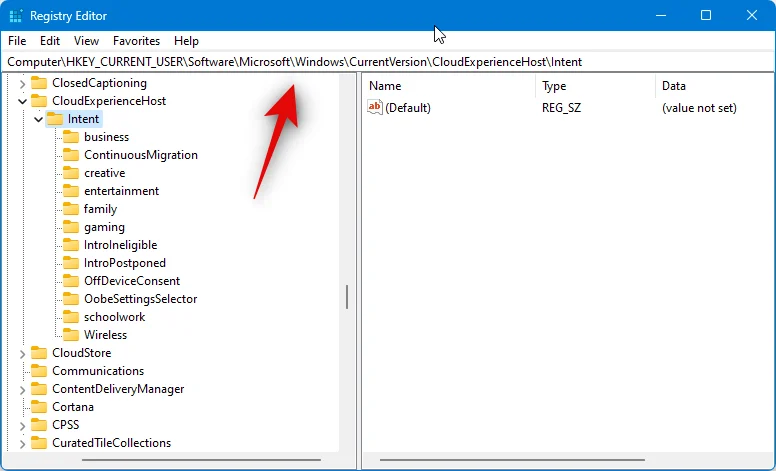Click the CloudExperienceHost folder icon

click(x=39, y=101)
